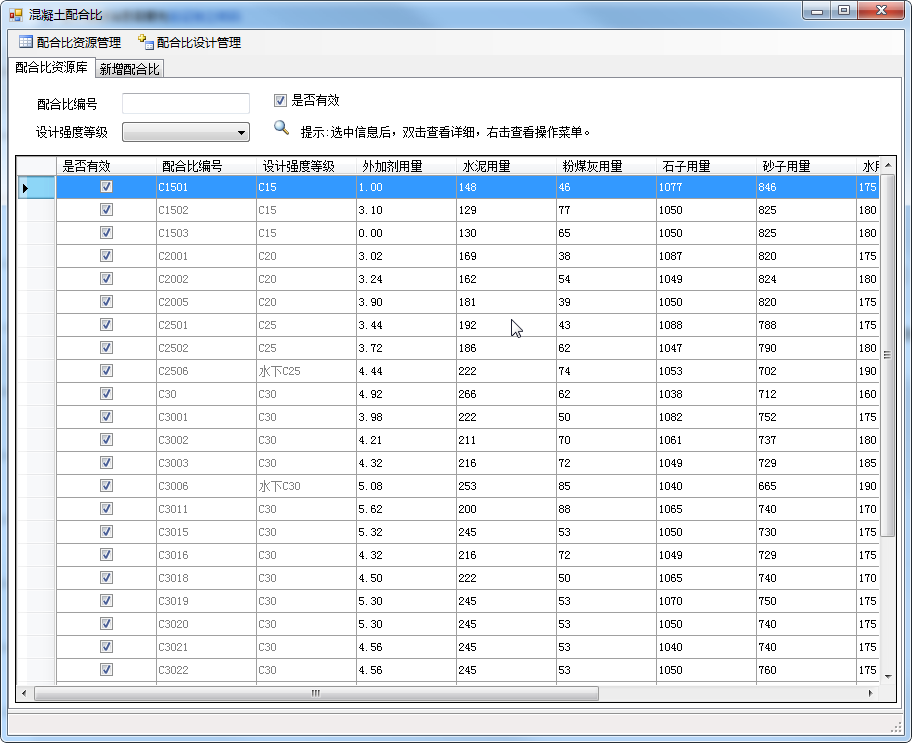Switch to the 新增配合比 tab

pos(129,69)
